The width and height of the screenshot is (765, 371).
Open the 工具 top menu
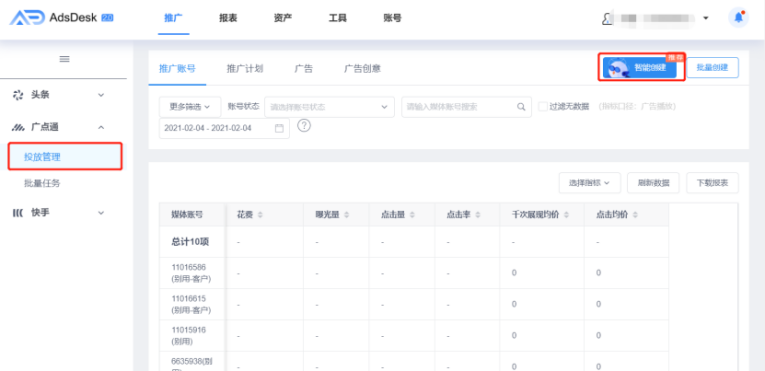pyautogui.click(x=338, y=19)
